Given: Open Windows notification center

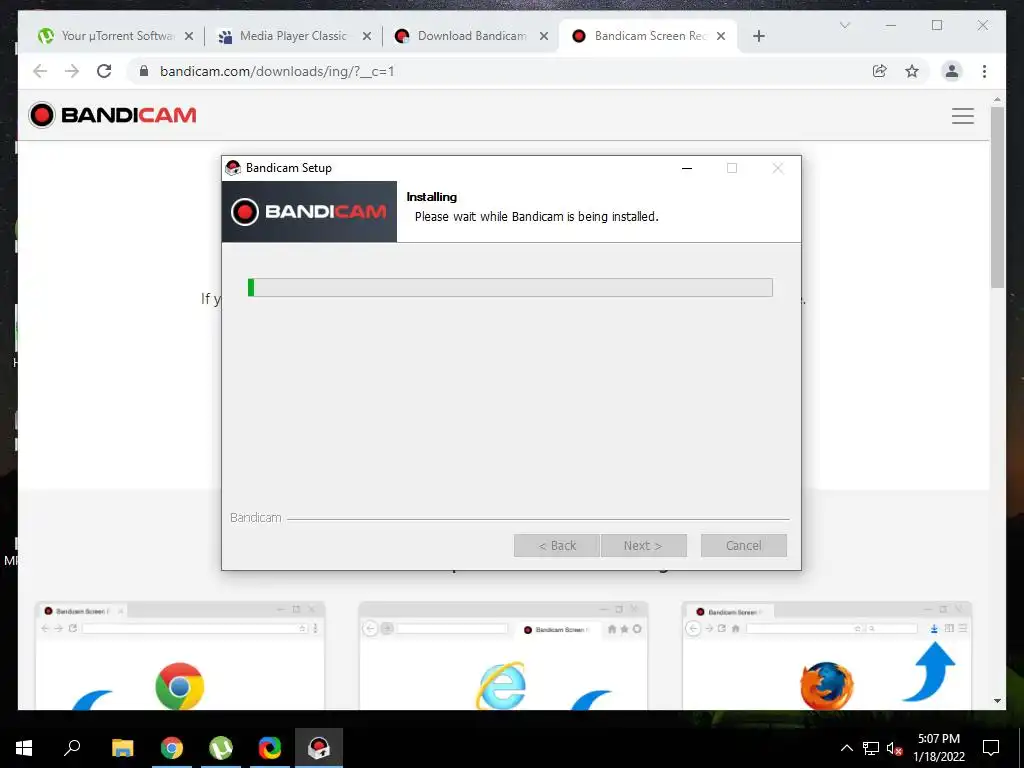Looking at the screenshot, I should 991,748.
